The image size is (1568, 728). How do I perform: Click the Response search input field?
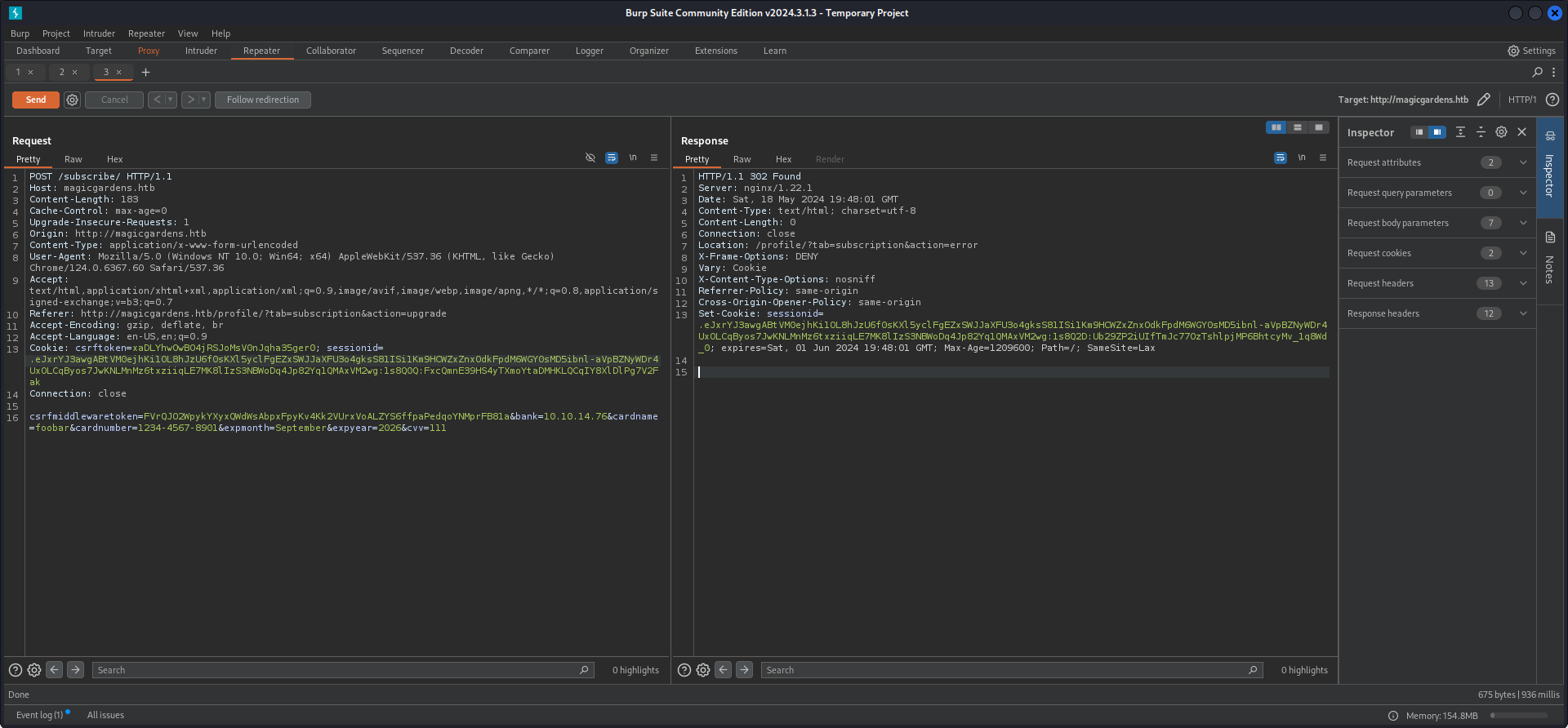pos(1004,670)
